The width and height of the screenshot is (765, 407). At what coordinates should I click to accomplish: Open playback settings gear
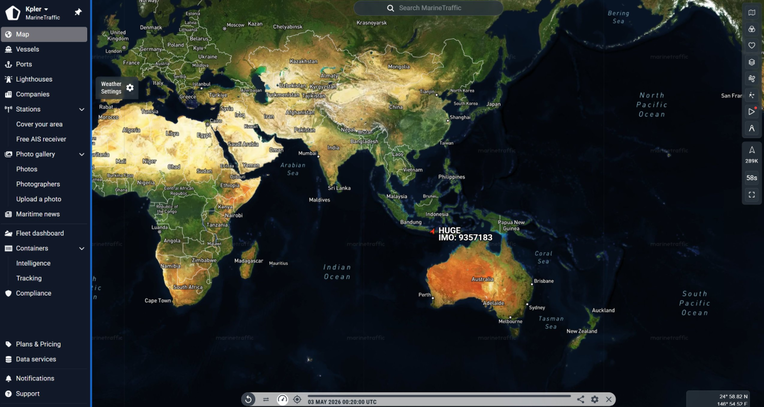point(594,399)
